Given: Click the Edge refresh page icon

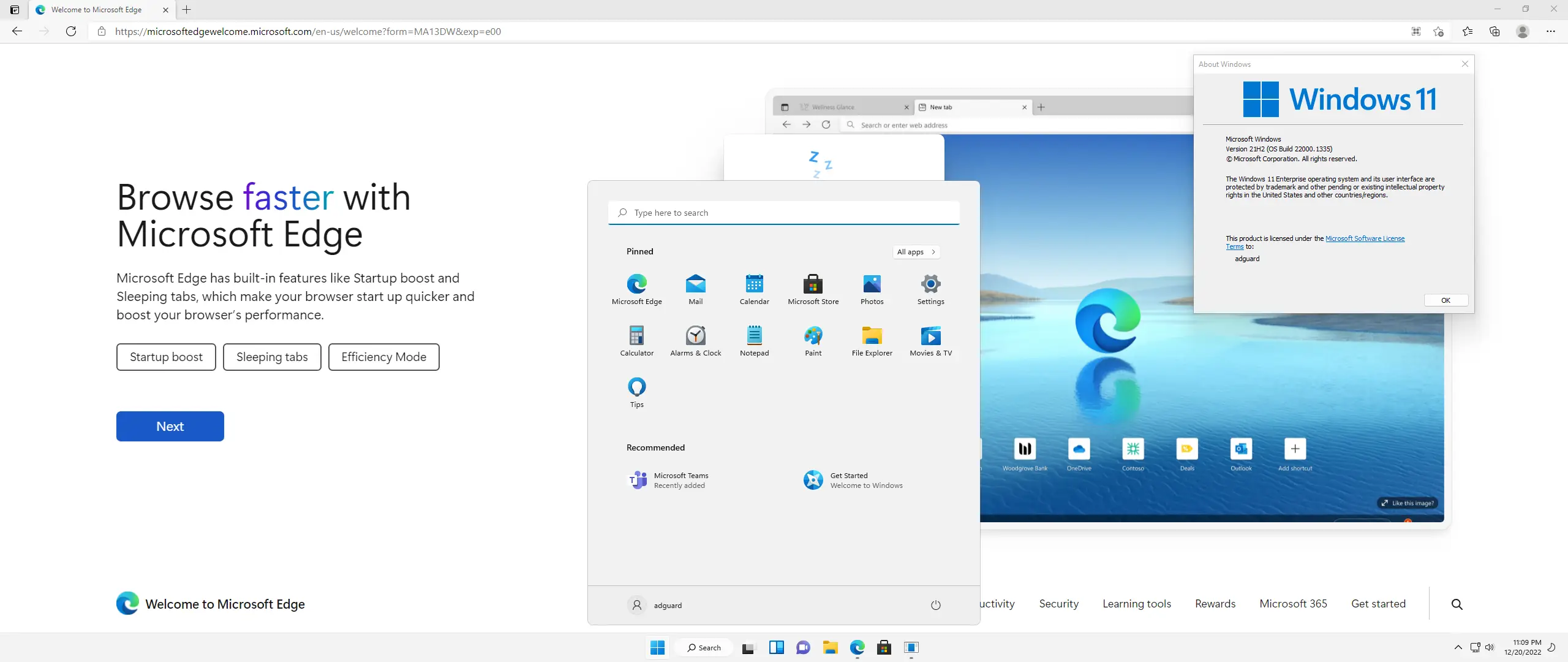Looking at the screenshot, I should click(71, 31).
